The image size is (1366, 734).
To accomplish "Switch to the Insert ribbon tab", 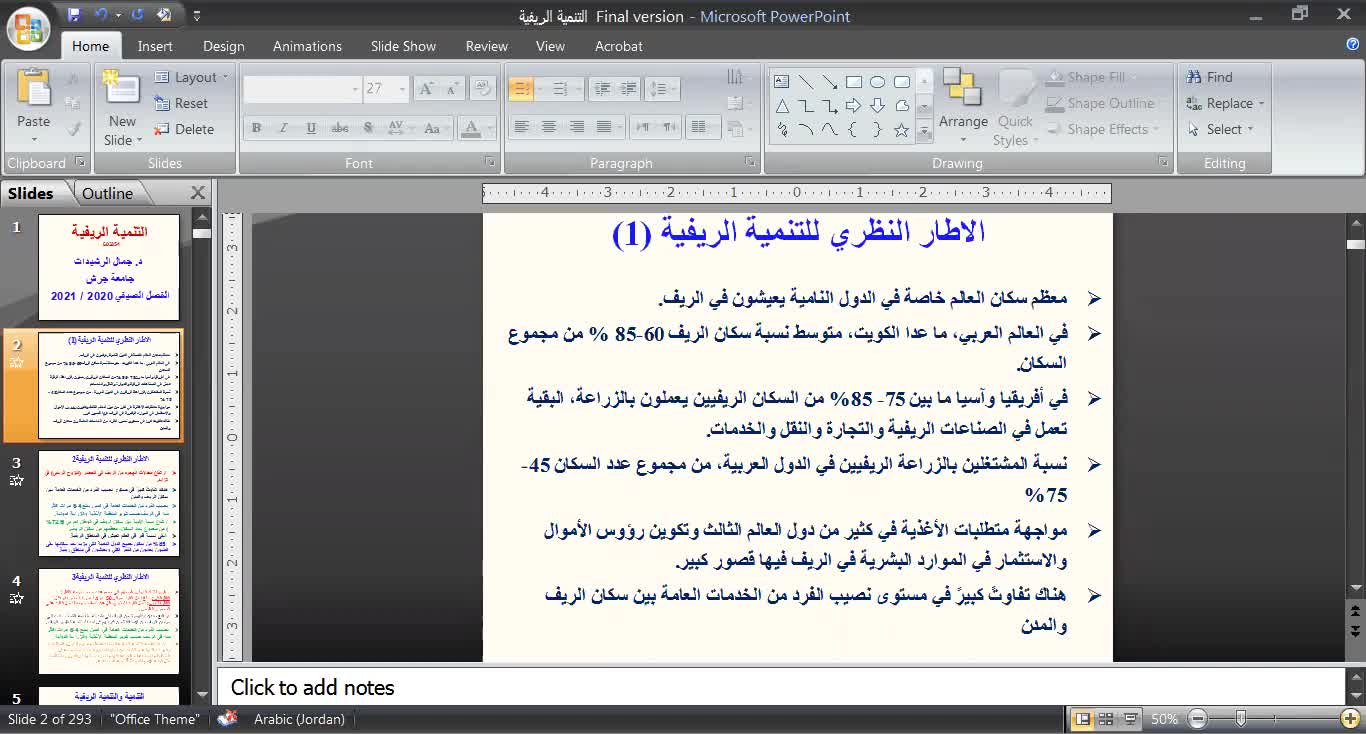I will point(155,46).
